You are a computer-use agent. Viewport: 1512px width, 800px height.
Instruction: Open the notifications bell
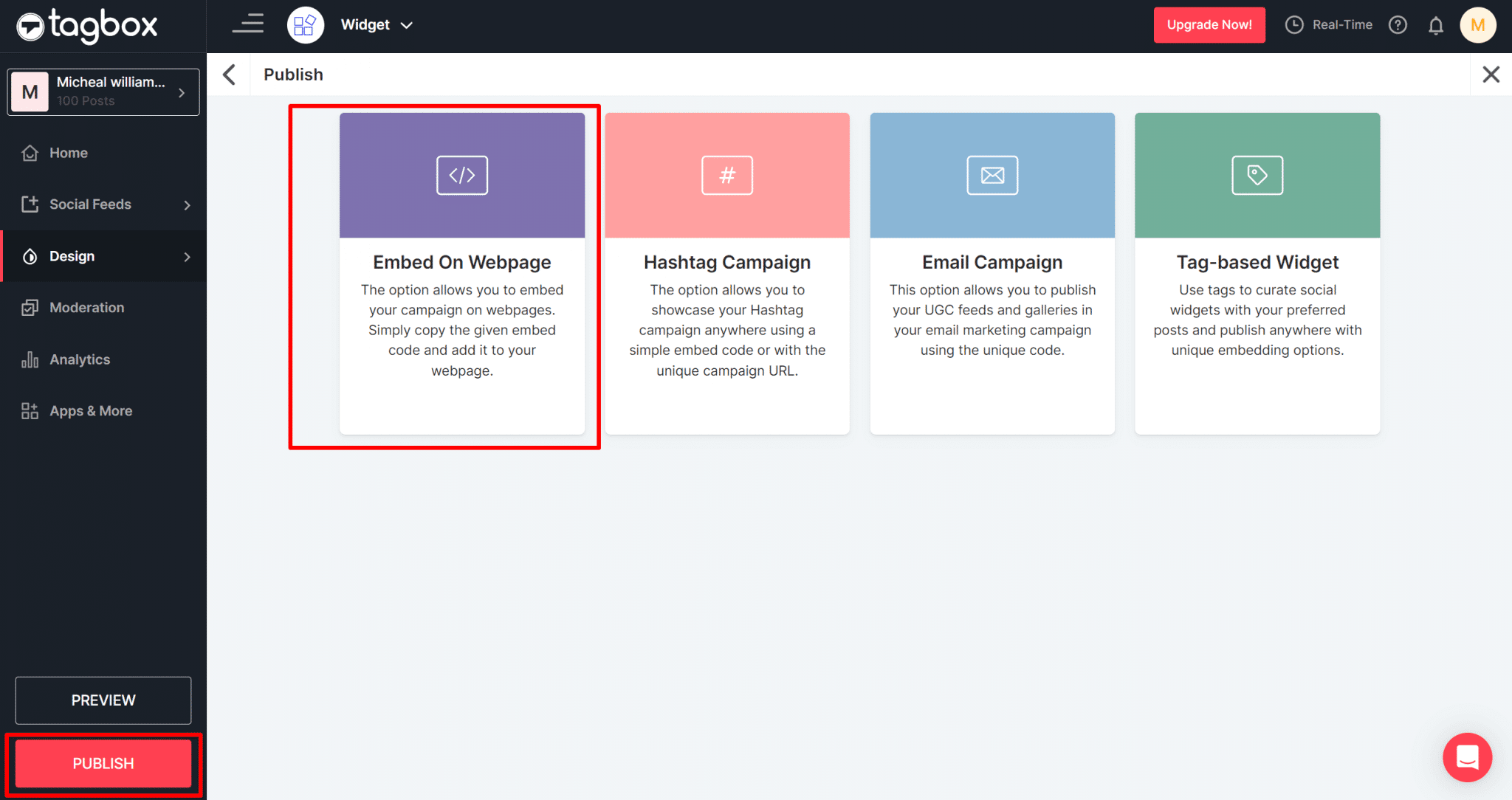click(x=1436, y=24)
